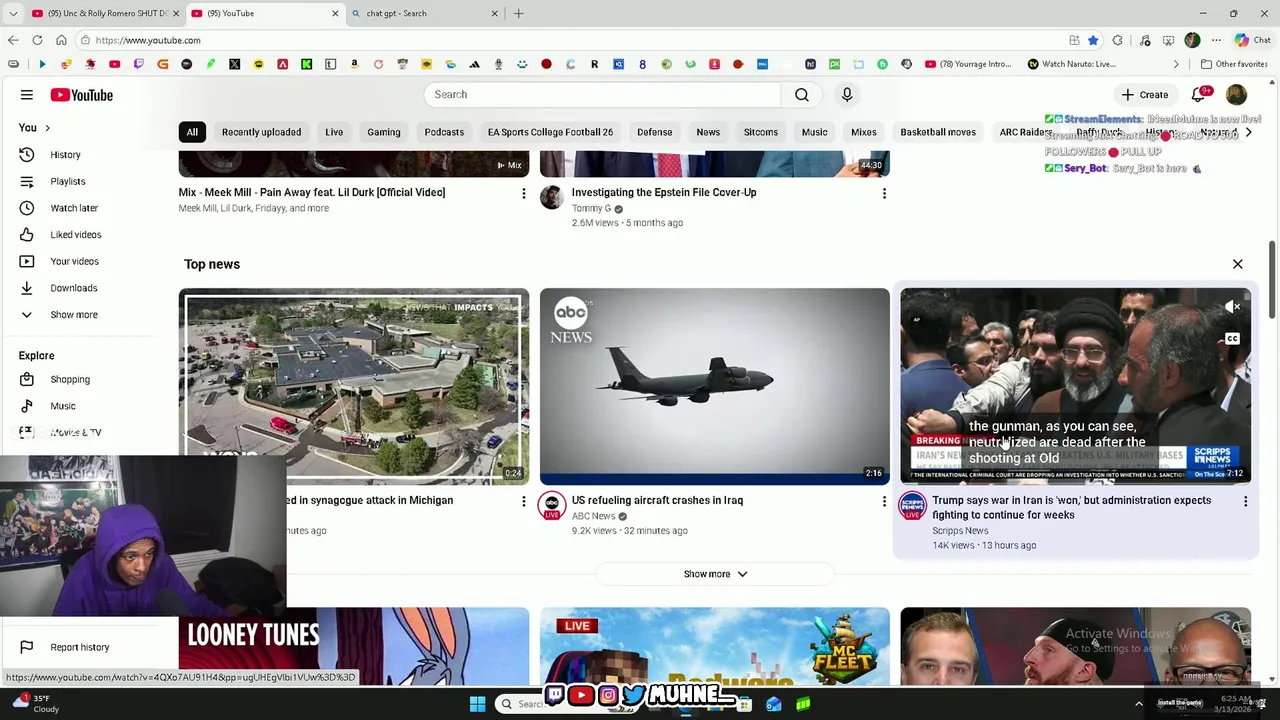Viewport: 1280px width, 720px height.
Task: Focus the YouTube search field
Action: coord(602,94)
